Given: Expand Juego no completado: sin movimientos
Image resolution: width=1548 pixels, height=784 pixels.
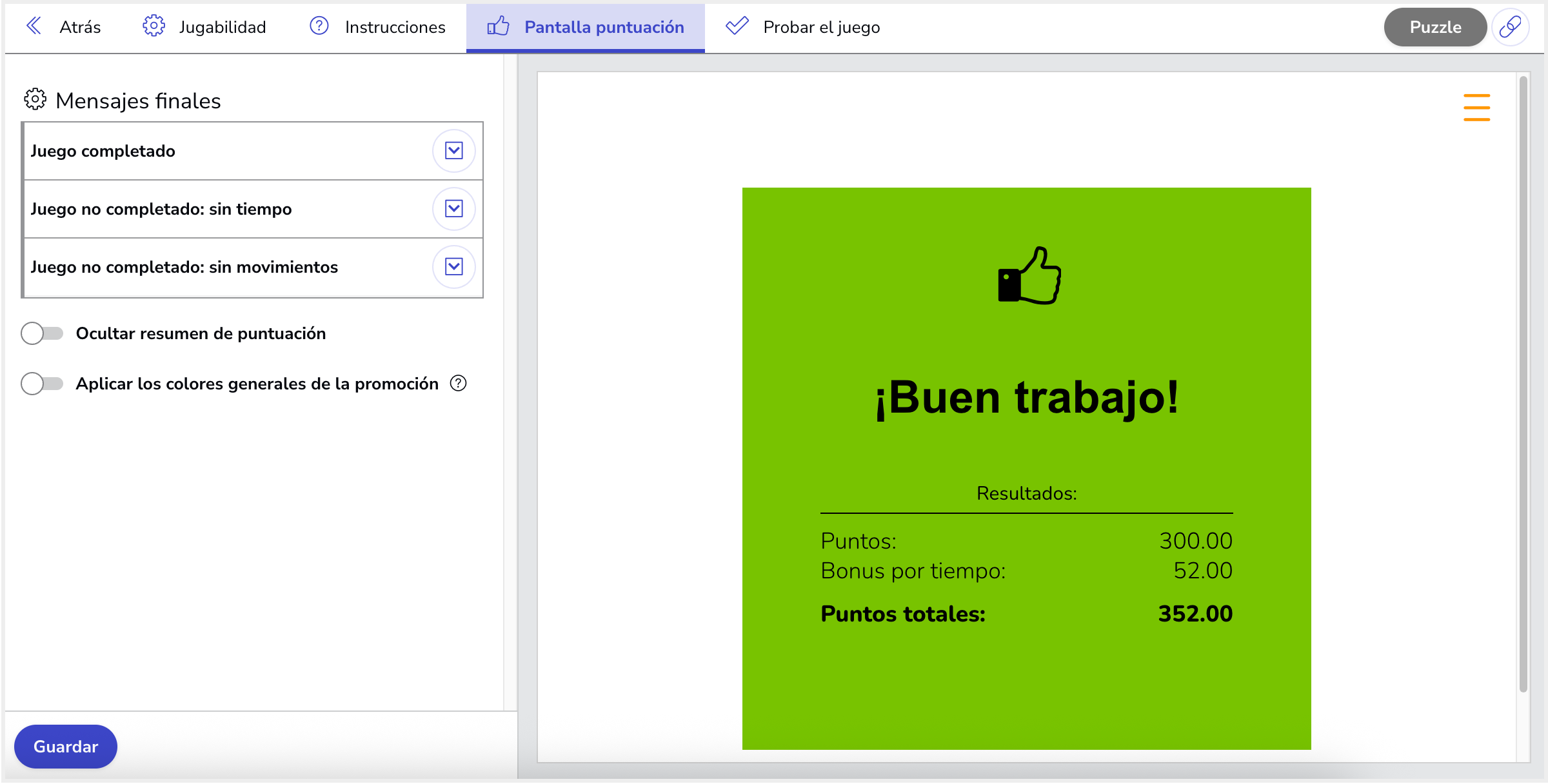Looking at the screenshot, I should click(454, 267).
